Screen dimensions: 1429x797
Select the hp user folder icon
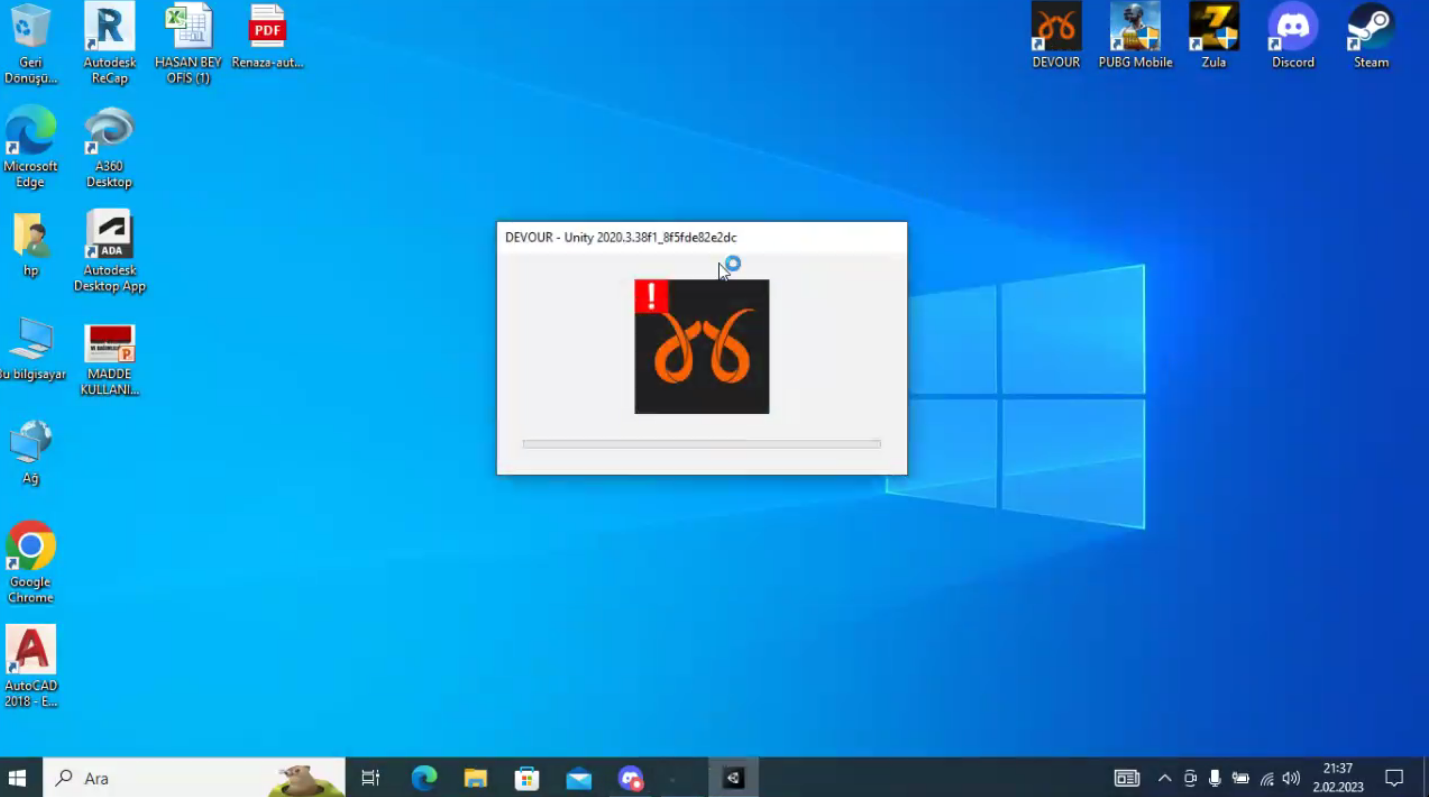click(31, 244)
